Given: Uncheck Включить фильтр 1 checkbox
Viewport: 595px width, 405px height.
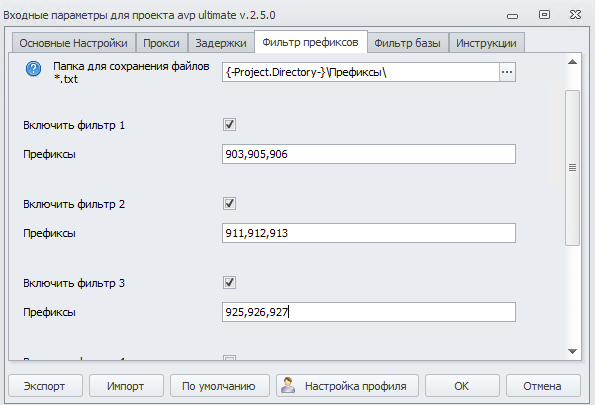Looking at the screenshot, I should coord(229,124).
